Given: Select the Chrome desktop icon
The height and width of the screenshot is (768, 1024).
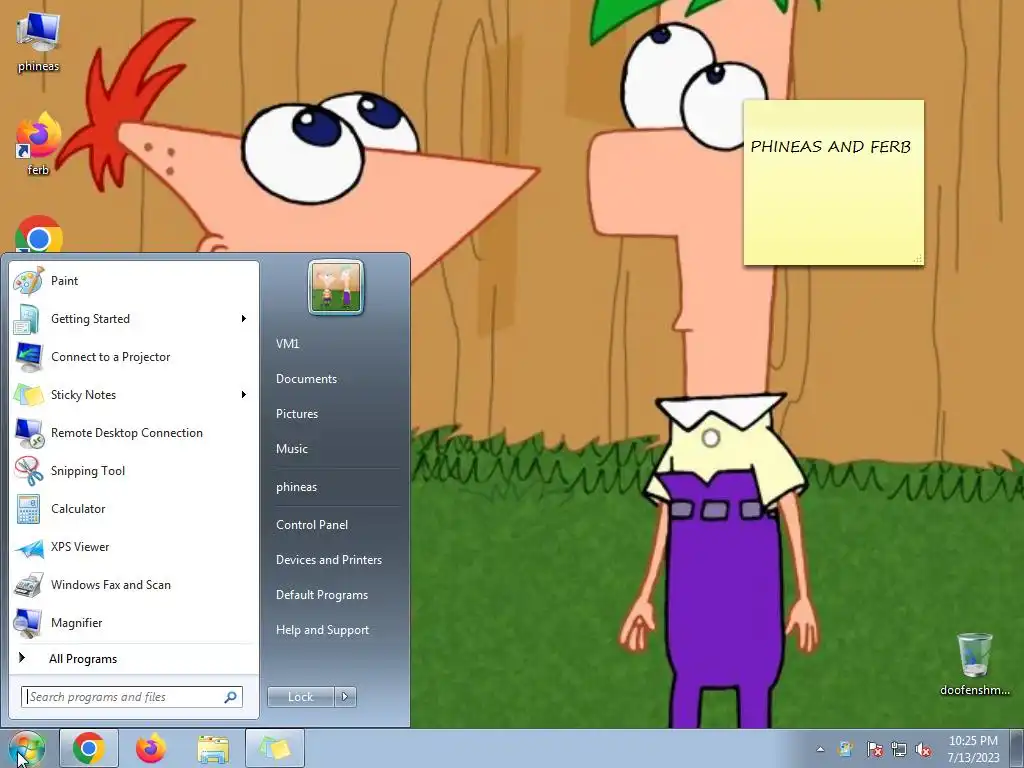Looking at the screenshot, I should pyautogui.click(x=38, y=234).
